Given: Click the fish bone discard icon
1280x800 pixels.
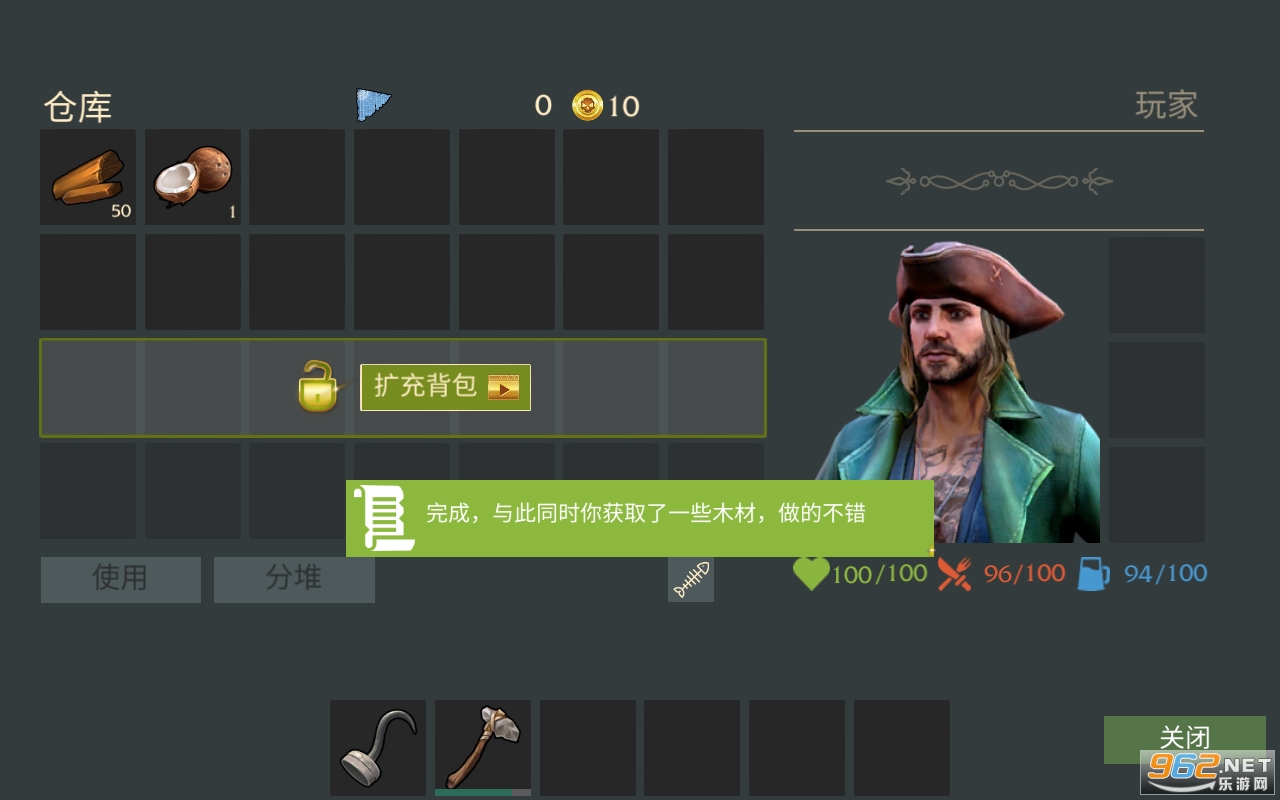Looking at the screenshot, I should tap(691, 580).
